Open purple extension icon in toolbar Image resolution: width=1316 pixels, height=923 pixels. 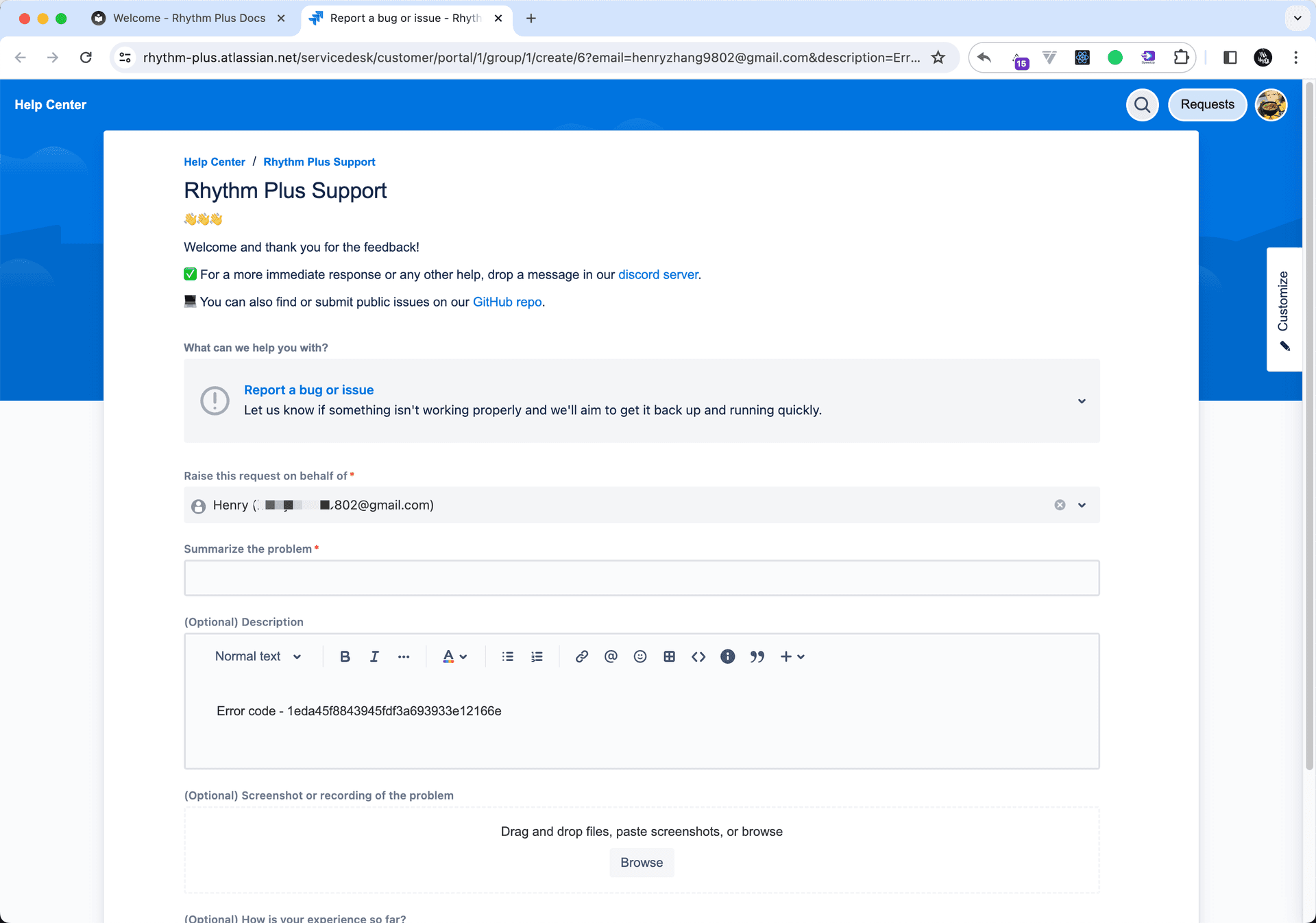[x=1148, y=58]
